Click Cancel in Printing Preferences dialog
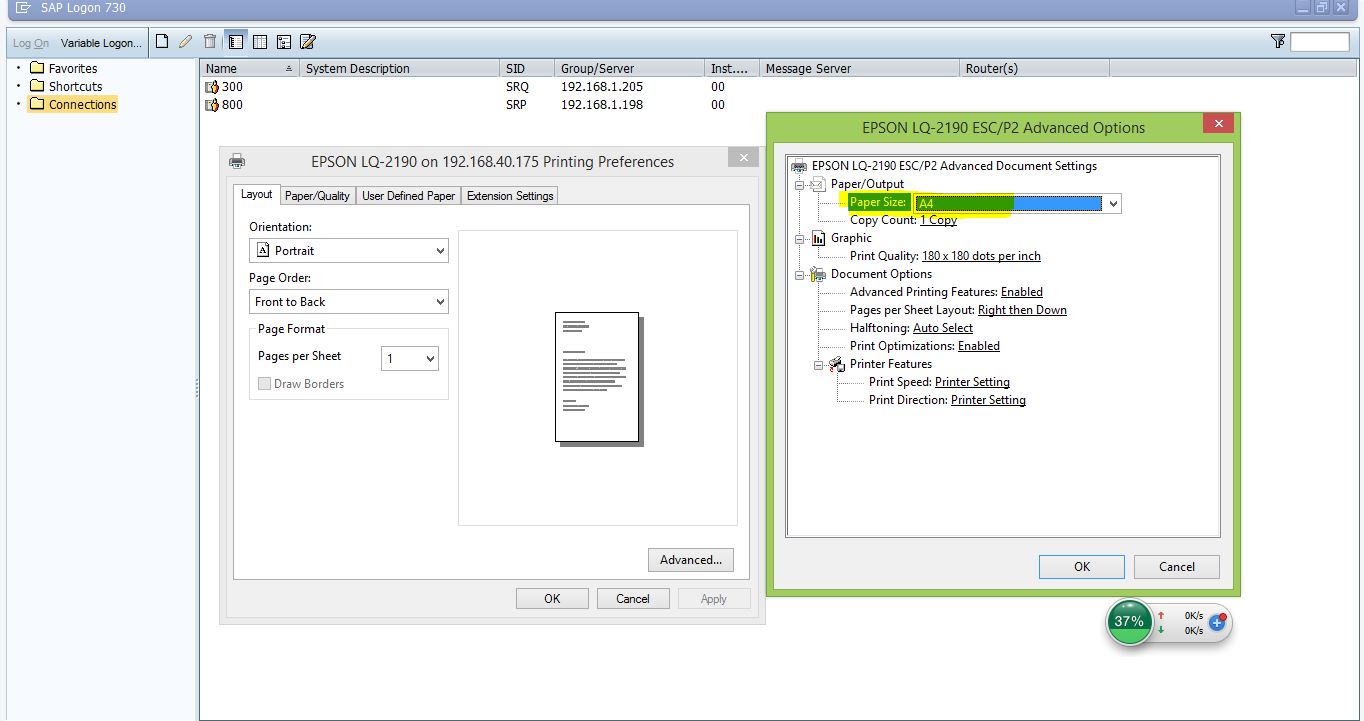This screenshot has width=1364, height=721. tap(633, 599)
